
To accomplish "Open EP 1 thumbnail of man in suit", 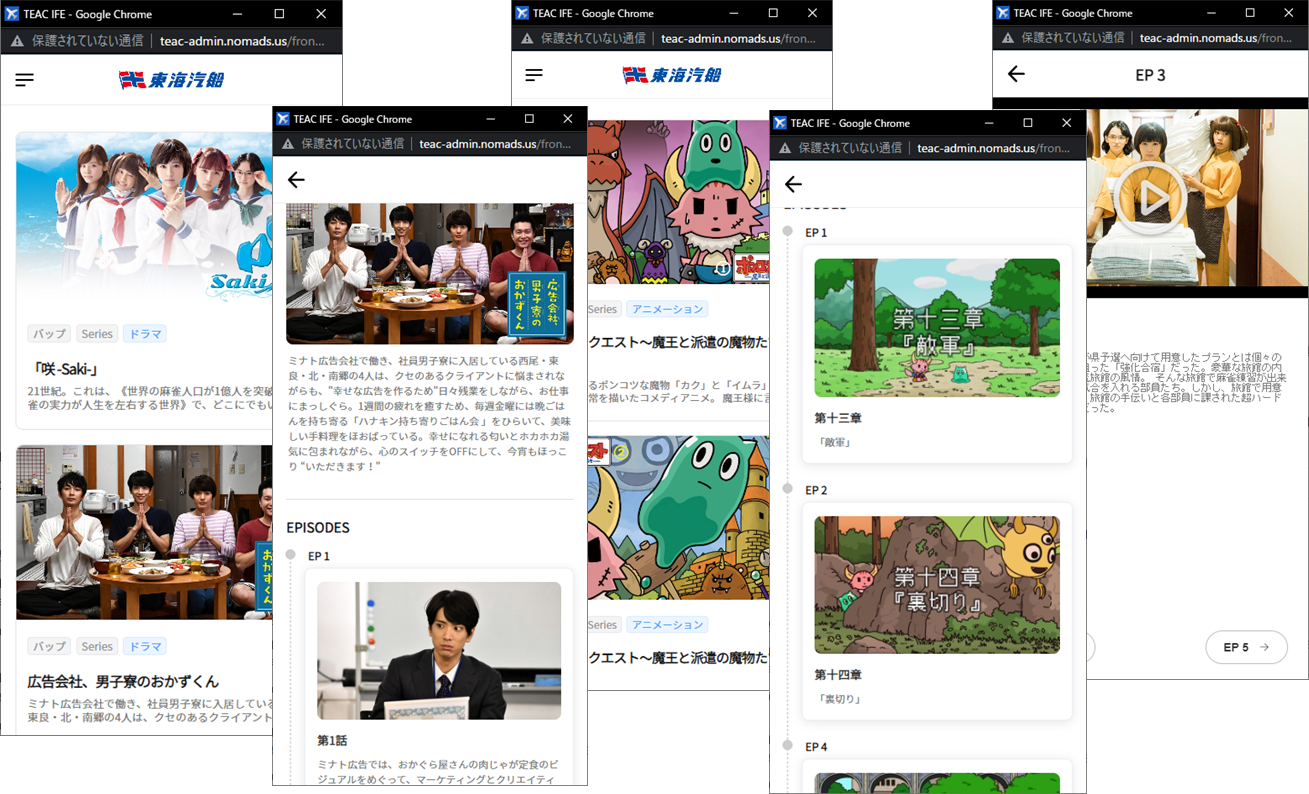I will coord(439,651).
